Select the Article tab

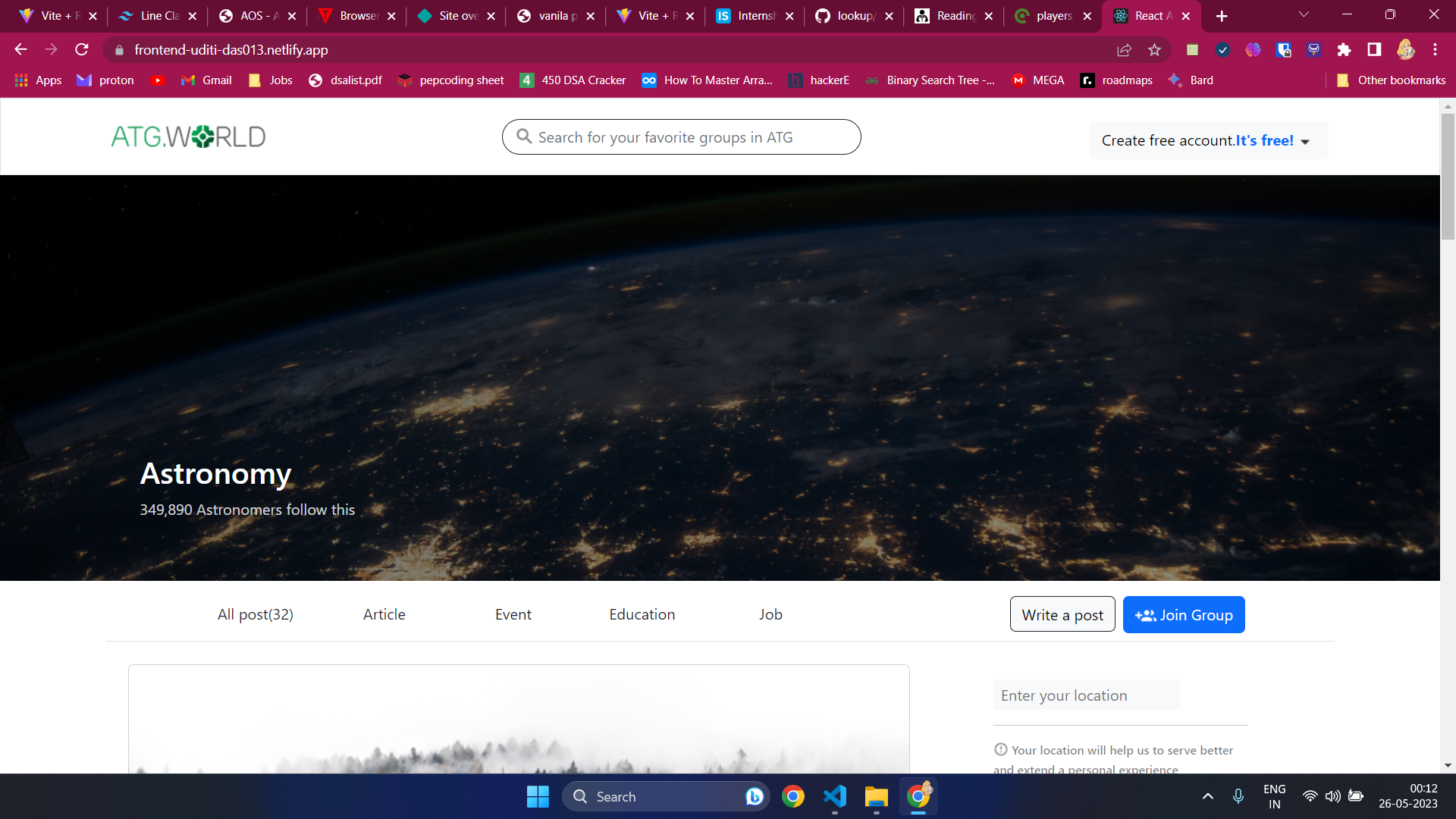[x=384, y=614]
